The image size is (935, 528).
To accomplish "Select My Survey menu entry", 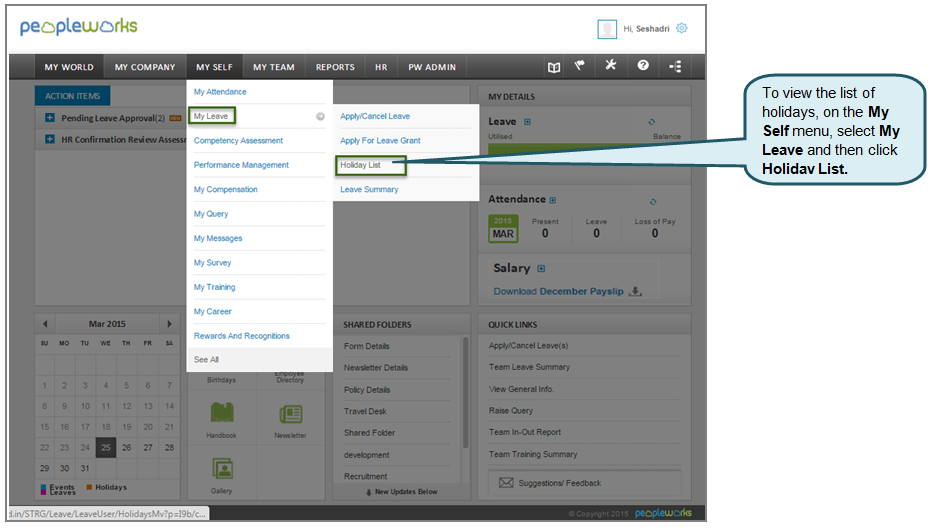I will pyautogui.click(x=212, y=263).
